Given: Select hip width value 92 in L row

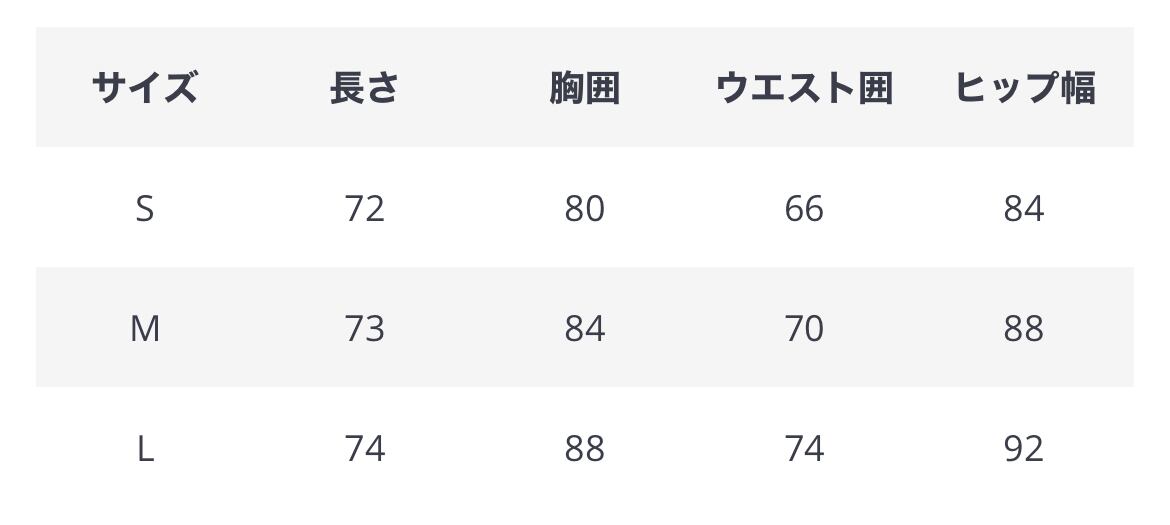Looking at the screenshot, I should pyautogui.click(x=1024, y=449).
